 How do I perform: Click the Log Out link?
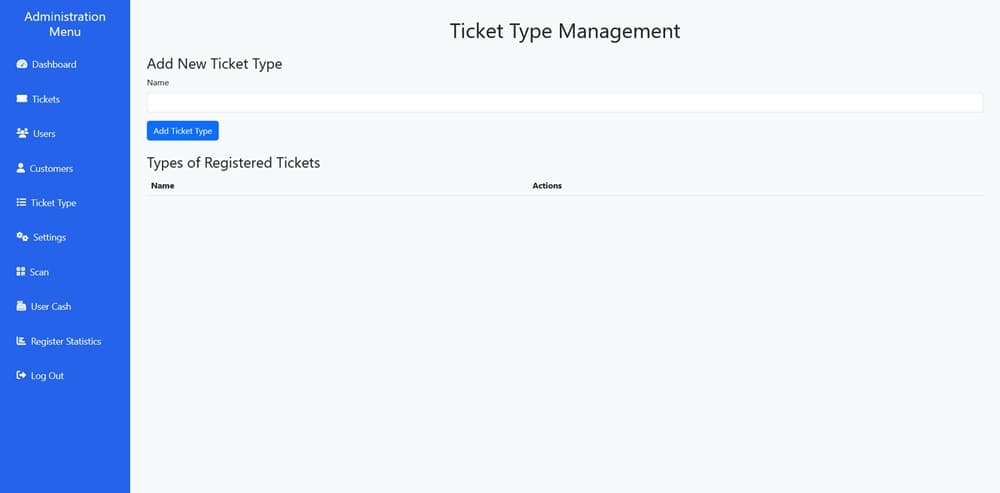pyautogui.click(x=47, y=376)
